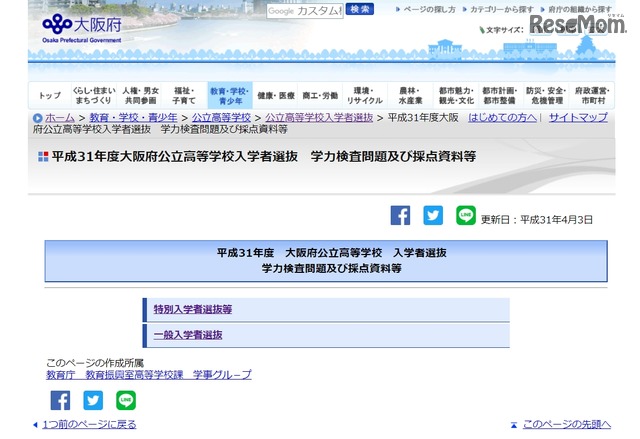Focus the Google custom search field
This screenshot has width=640, height=439.
(x=304, y=11)
